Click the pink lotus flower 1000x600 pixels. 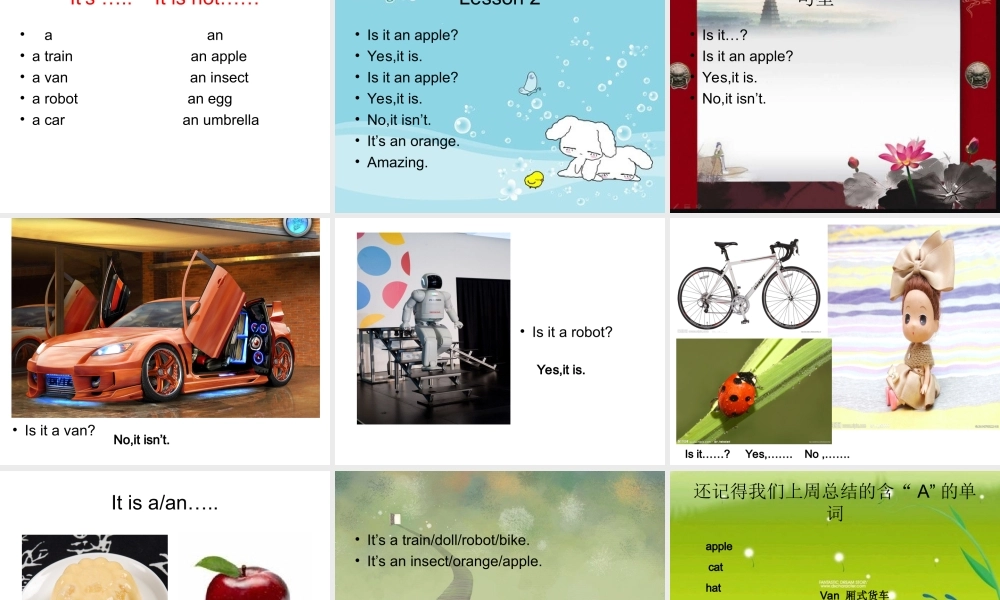click(905, 156)
